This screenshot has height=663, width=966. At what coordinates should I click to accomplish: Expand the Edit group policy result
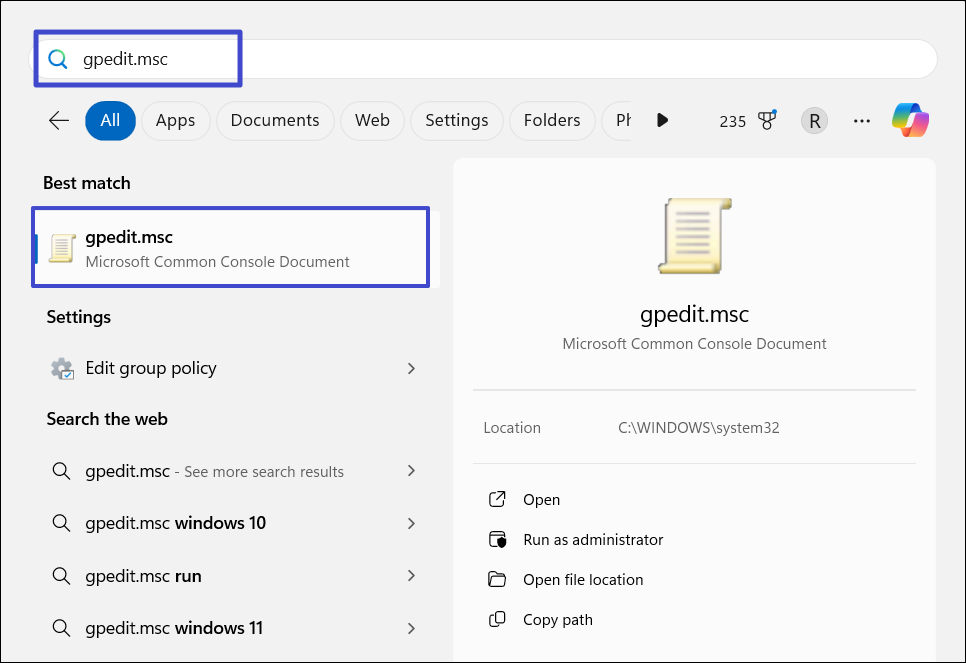[x=411, y=368]
